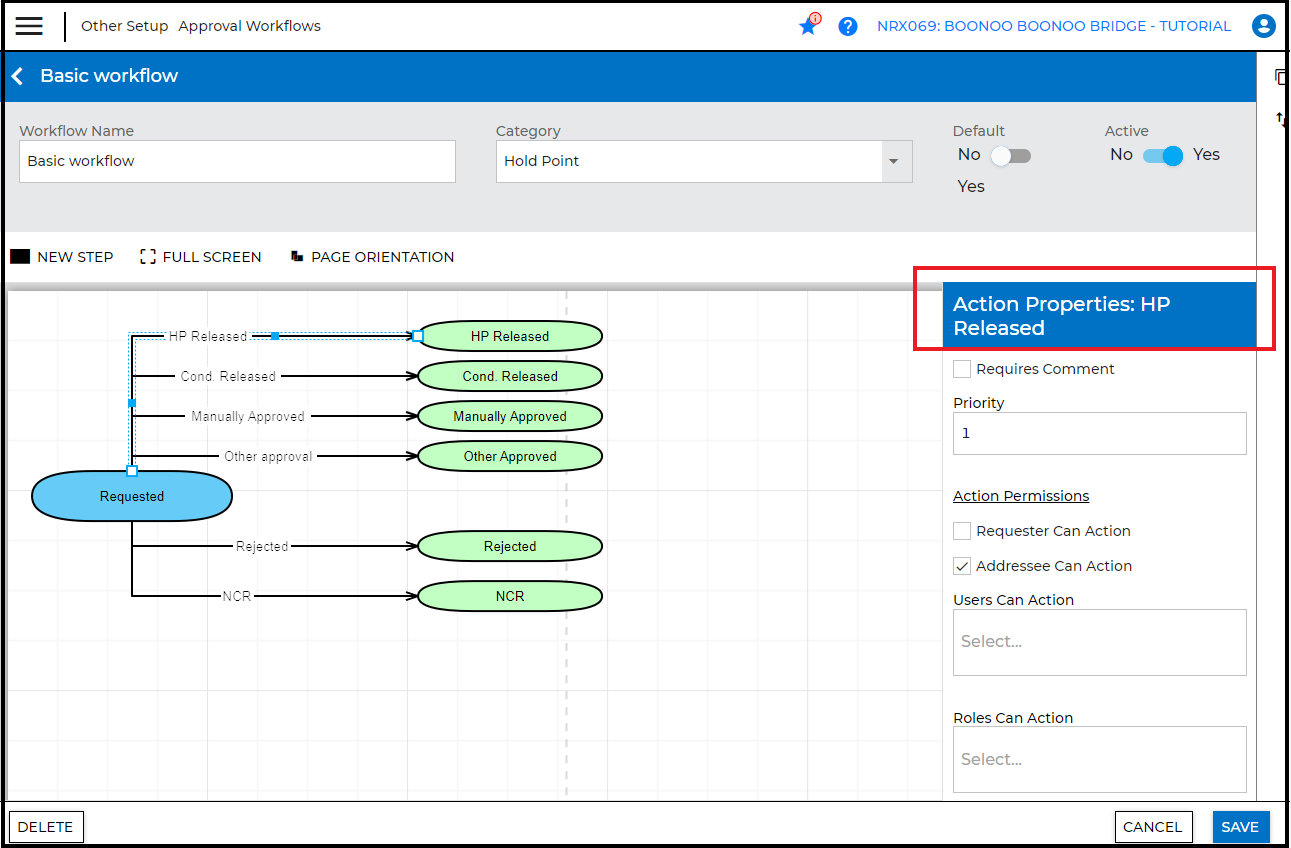
Task: Check the Requires Comment checkbox
Action: (962, 369)
